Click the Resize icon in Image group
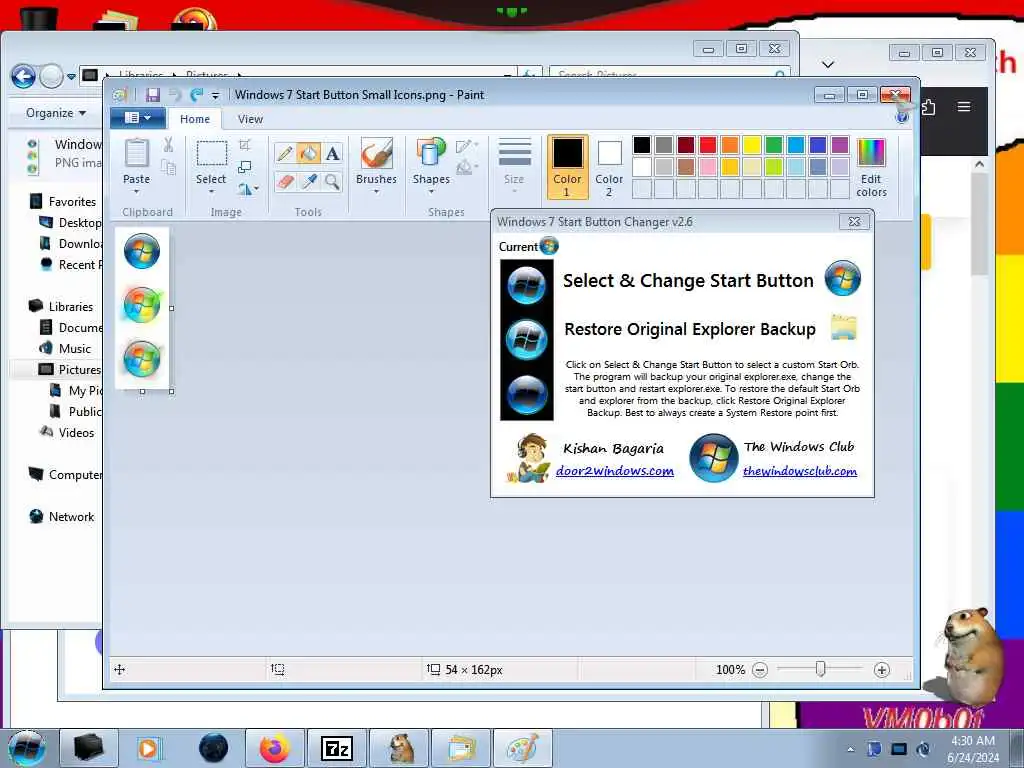The width and height of the screenshot is (1024, 768). [245, 167]
